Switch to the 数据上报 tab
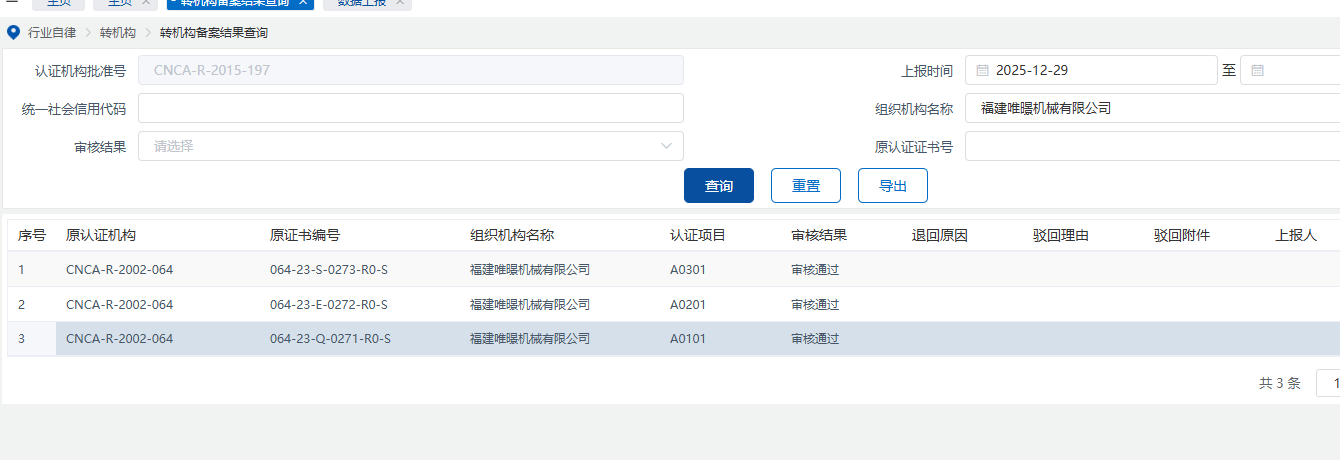 358,3
